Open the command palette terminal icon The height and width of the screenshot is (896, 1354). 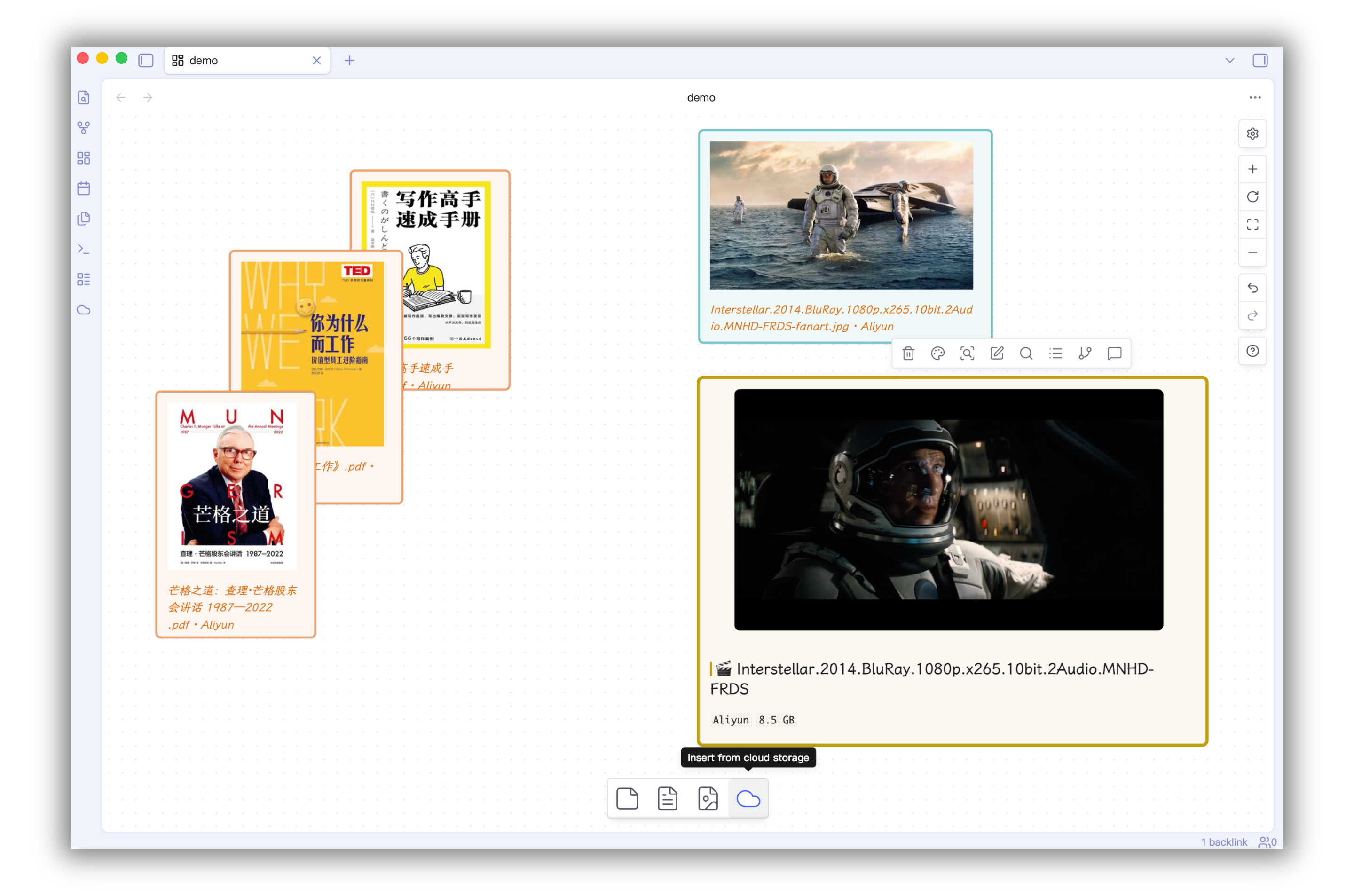coord(84,249)
